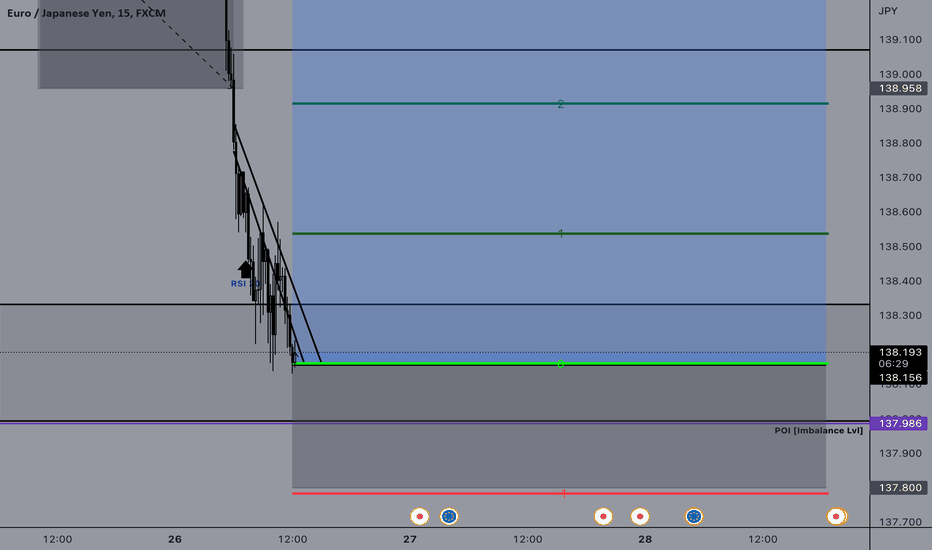
Task: Select the purple 137.986 price label
Action: pos(900,423)
